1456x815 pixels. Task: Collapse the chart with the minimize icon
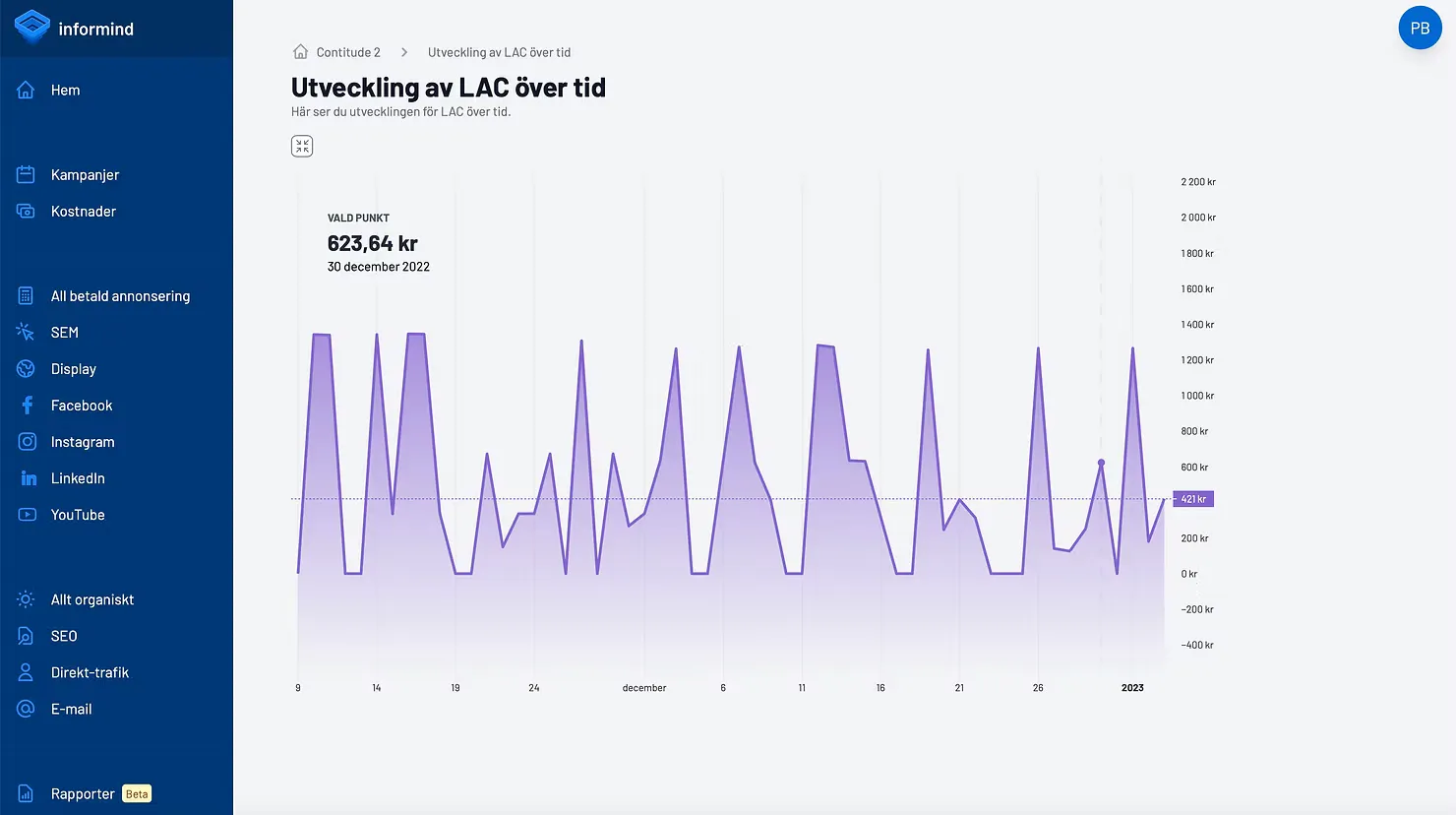point(302,147)
